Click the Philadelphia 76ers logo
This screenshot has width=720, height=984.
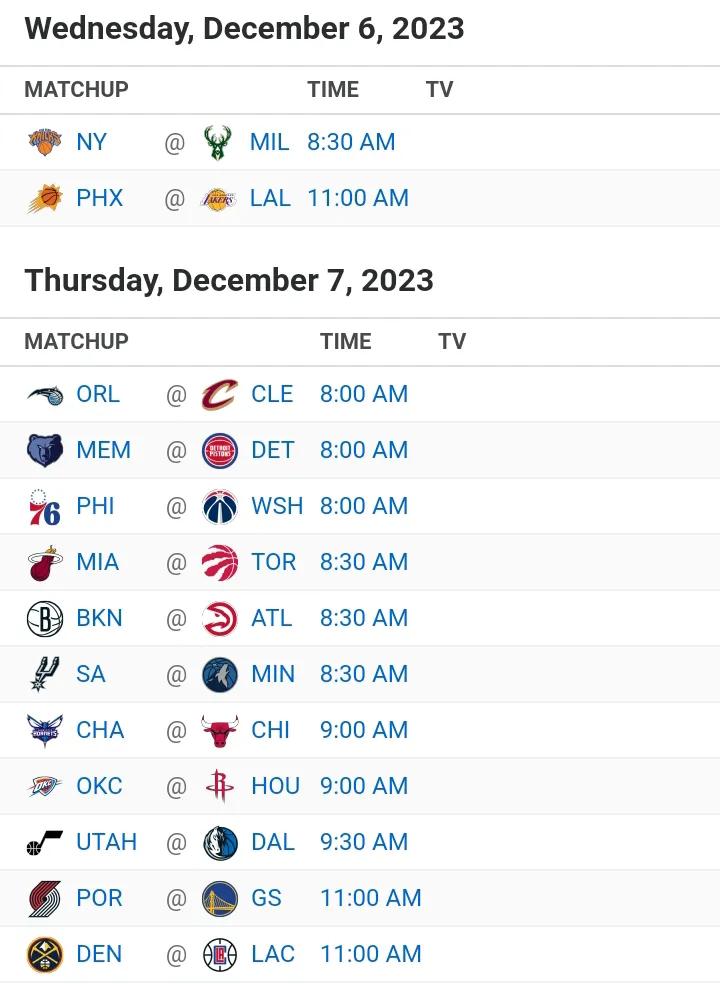45,506
